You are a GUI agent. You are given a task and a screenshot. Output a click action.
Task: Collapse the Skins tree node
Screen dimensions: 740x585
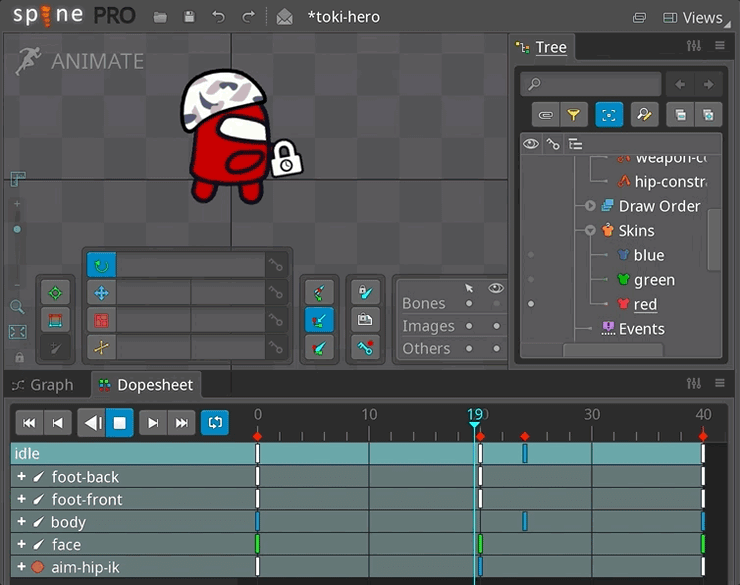click(590, 230)
